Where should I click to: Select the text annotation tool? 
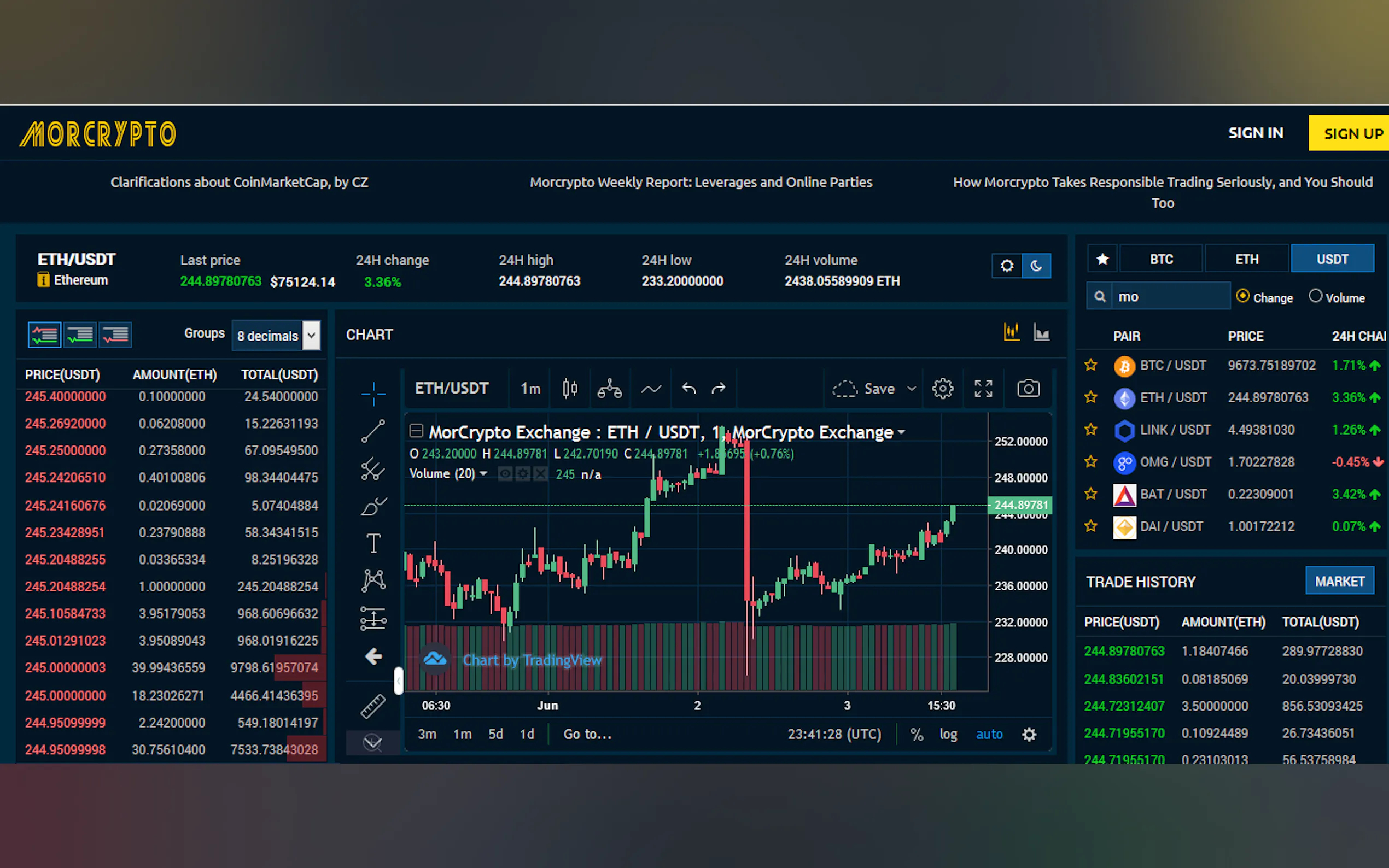pos(373,542)
